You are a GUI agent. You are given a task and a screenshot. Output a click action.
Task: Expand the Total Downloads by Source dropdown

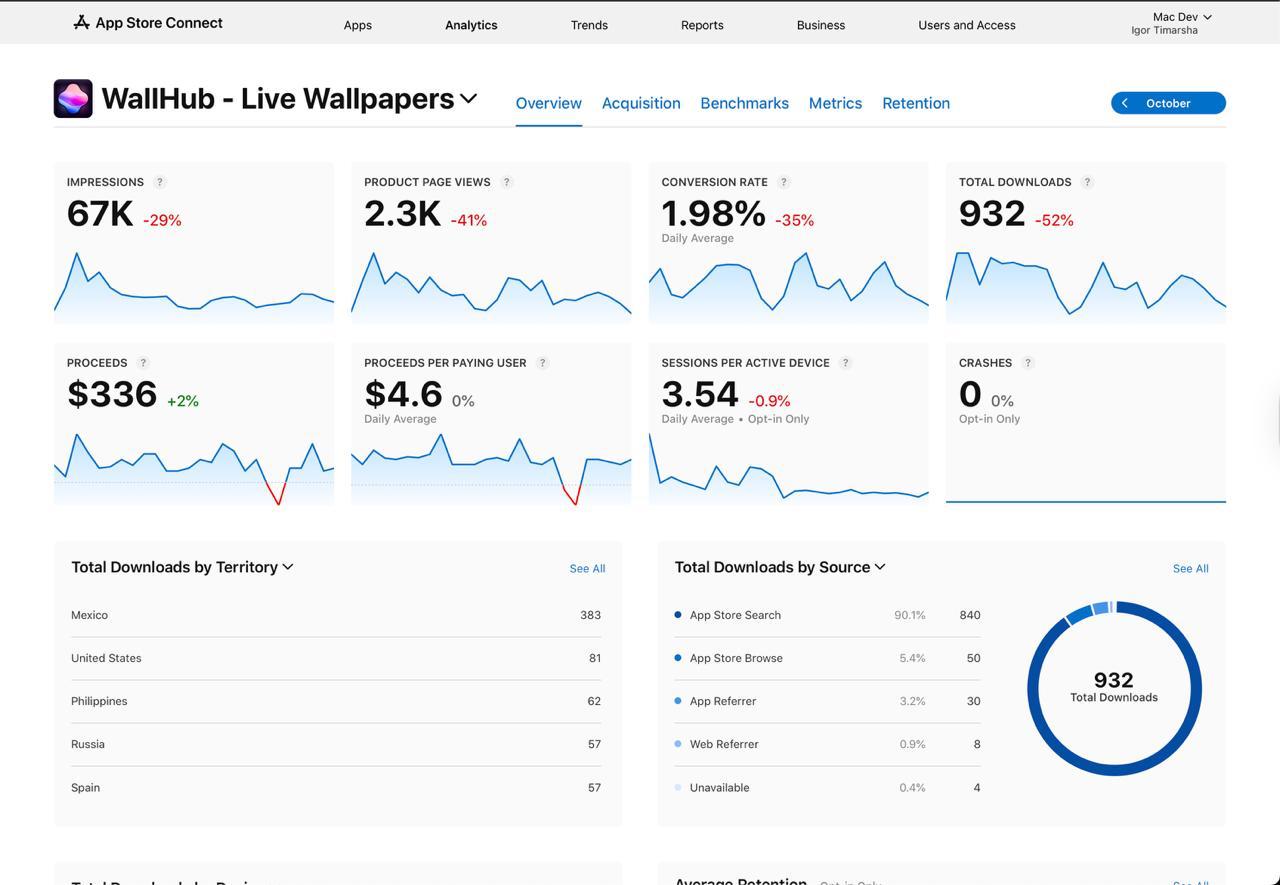click(x=880, y=567)
